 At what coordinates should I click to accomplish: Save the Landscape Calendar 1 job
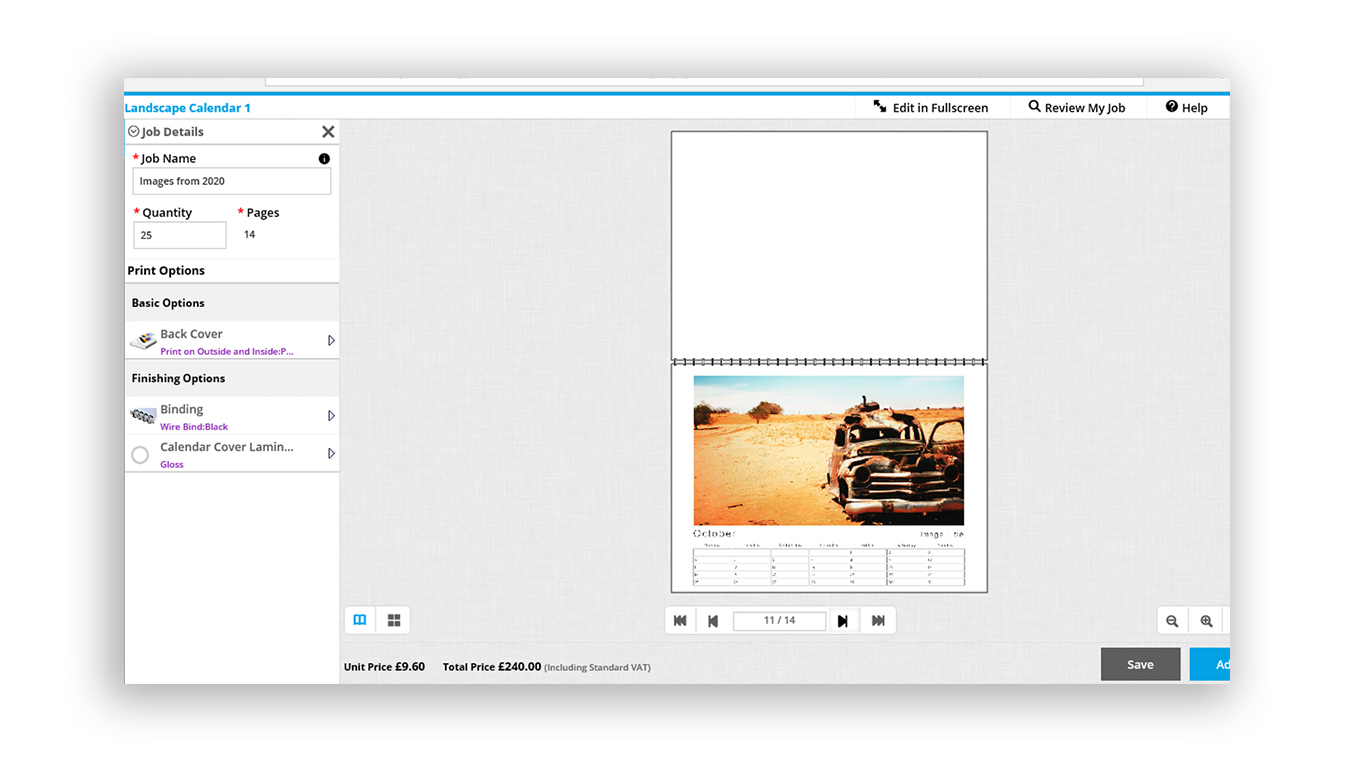tap(1140, 663)
